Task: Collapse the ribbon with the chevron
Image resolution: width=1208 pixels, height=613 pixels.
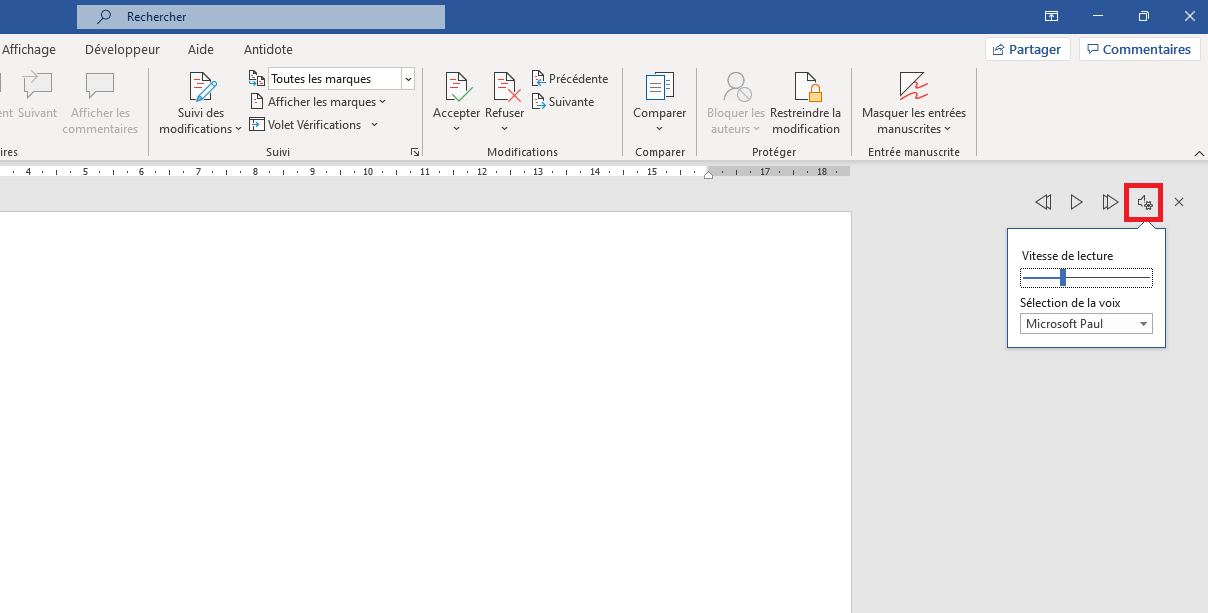Action: coord(1199,153)
